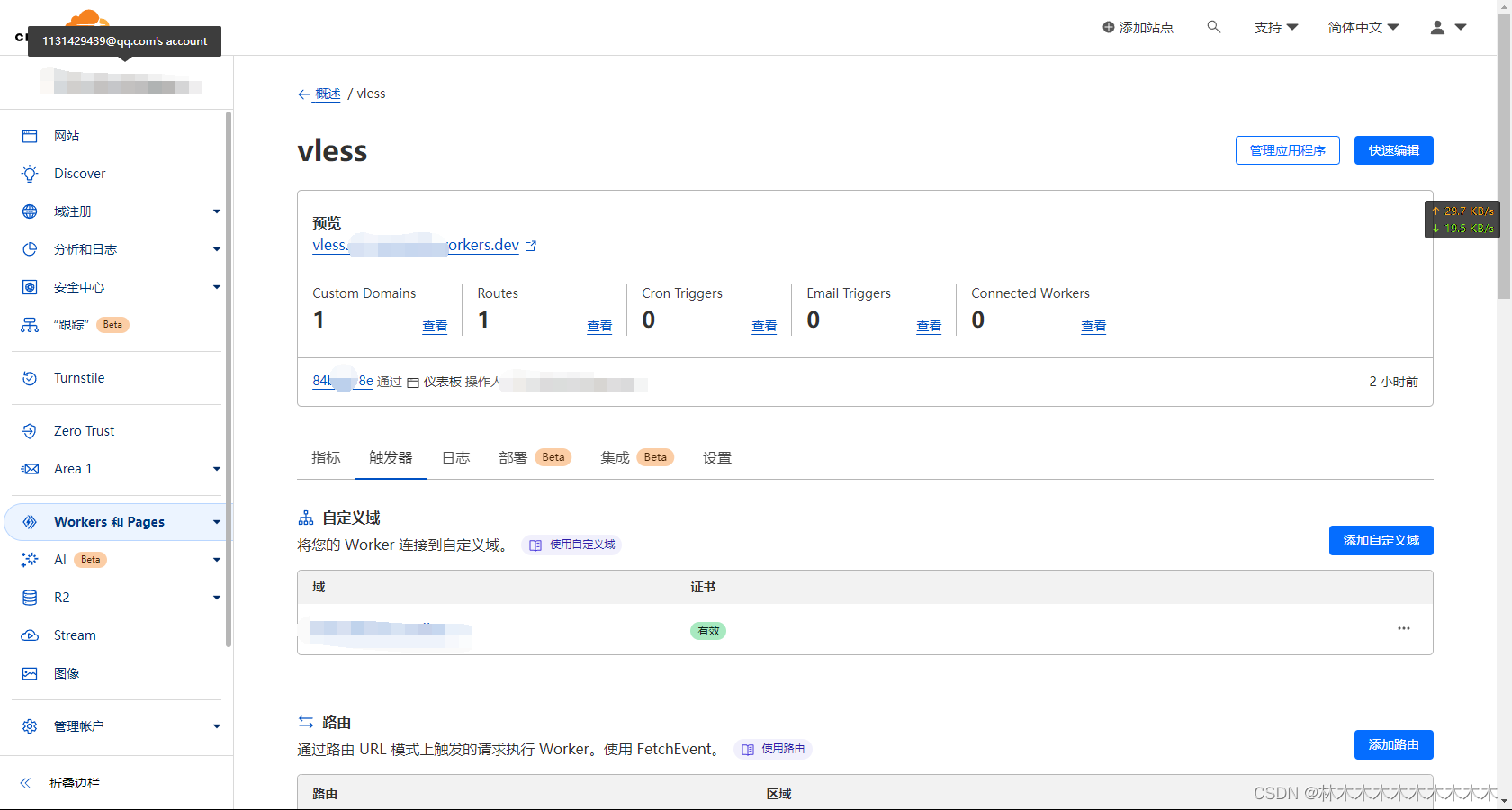Open 图像 from the sidebar
1512x810 pixels.
[67, 672]
